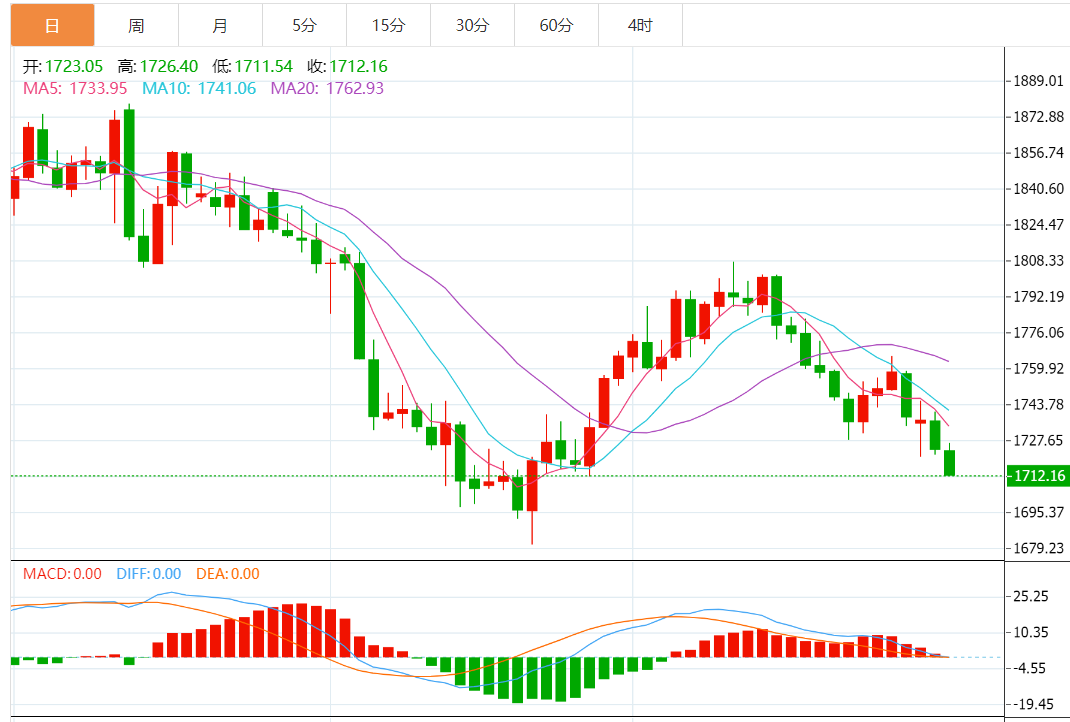Click the DIFF: 0.00 label
The width and height of the screenshot is (1070, 722).
[149, 574]
